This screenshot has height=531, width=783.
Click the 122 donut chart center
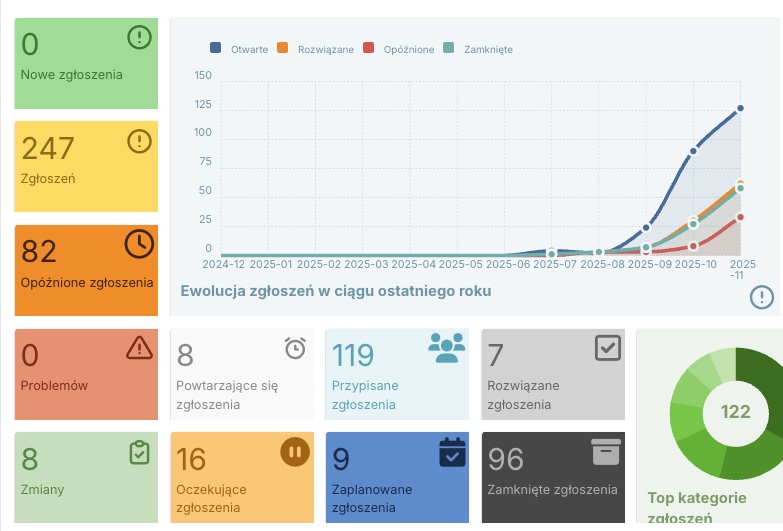[x=735, y=412]
